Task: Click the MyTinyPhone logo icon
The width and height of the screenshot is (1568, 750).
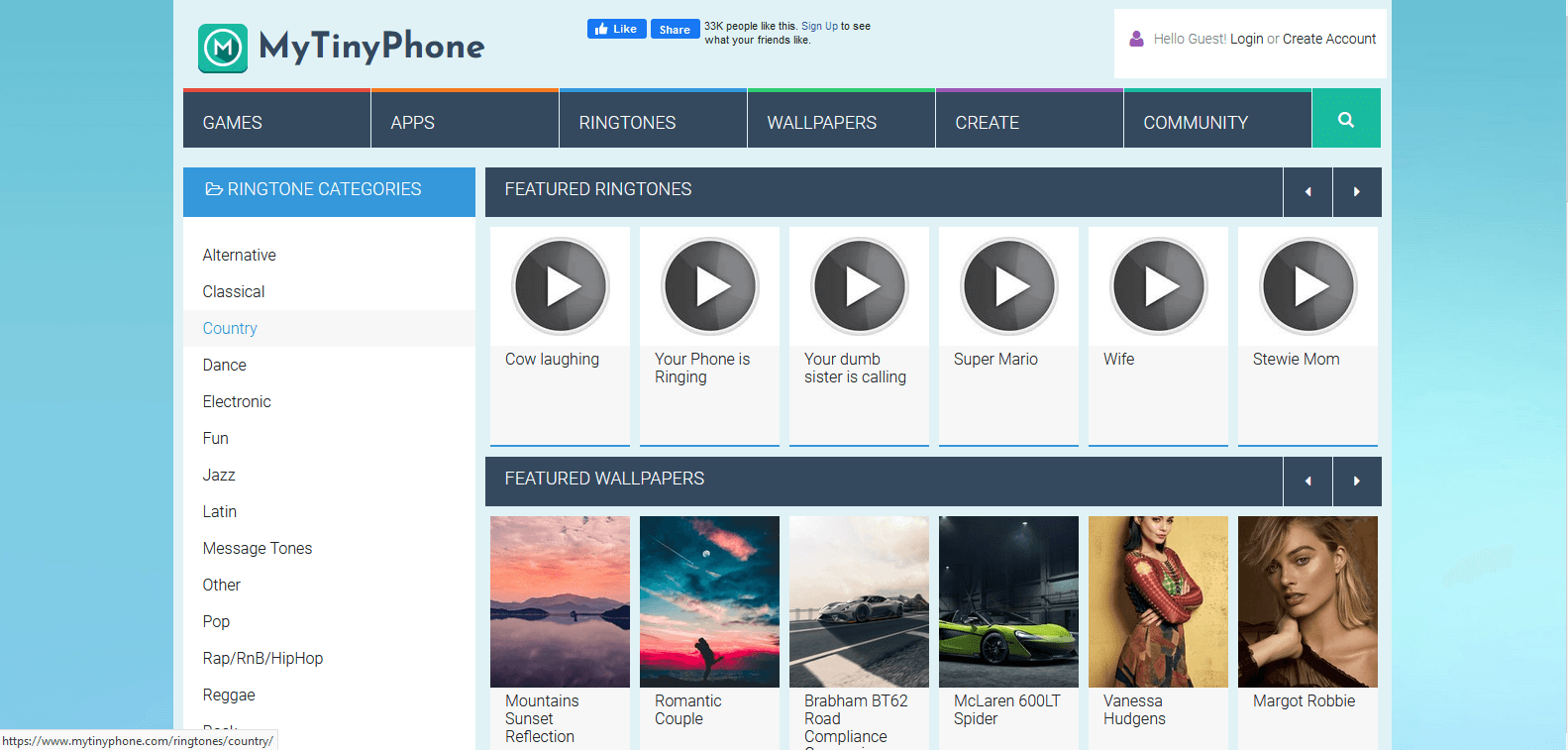Action: click(x=223, y=48)
